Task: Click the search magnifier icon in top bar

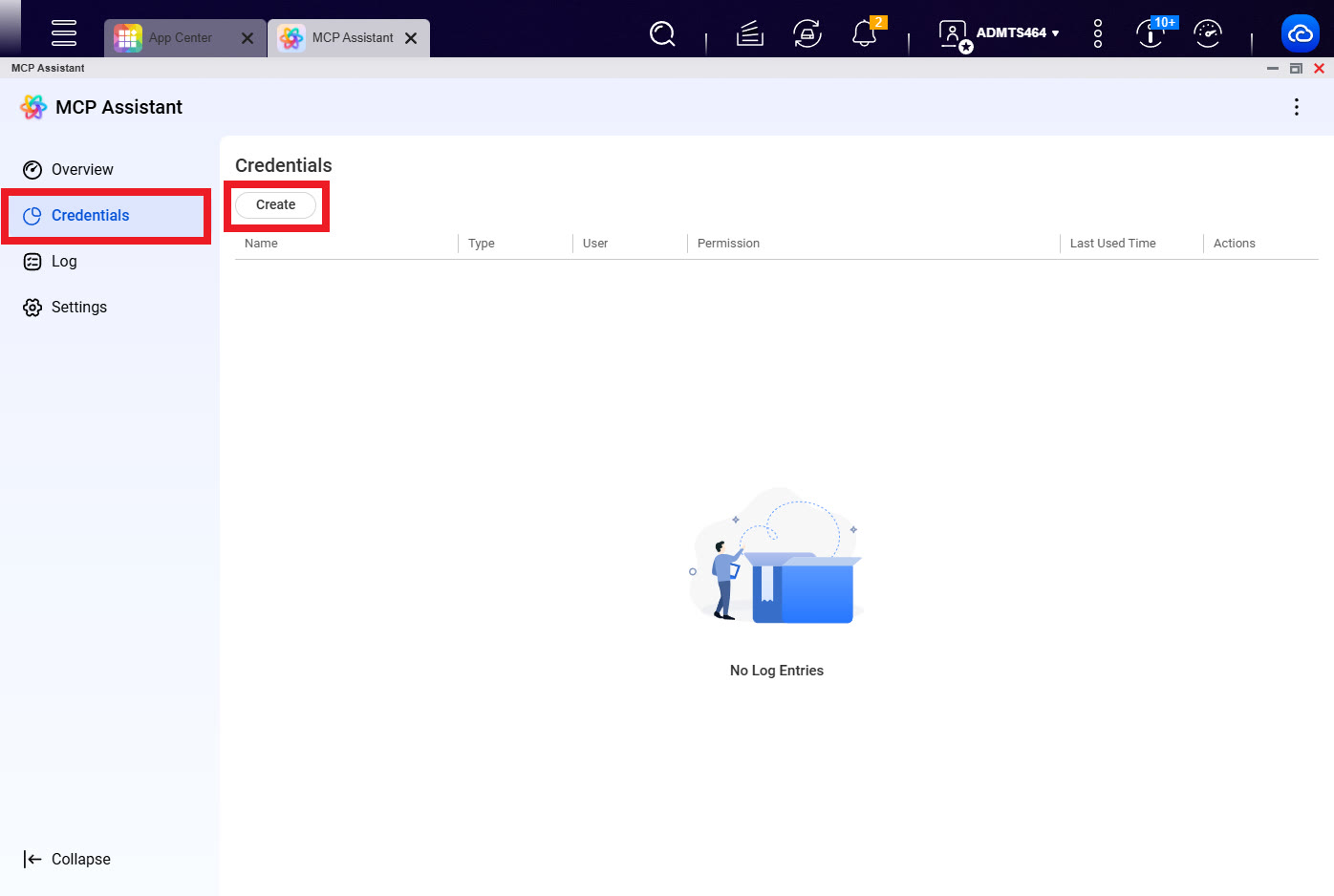Action: pos(662,34)
